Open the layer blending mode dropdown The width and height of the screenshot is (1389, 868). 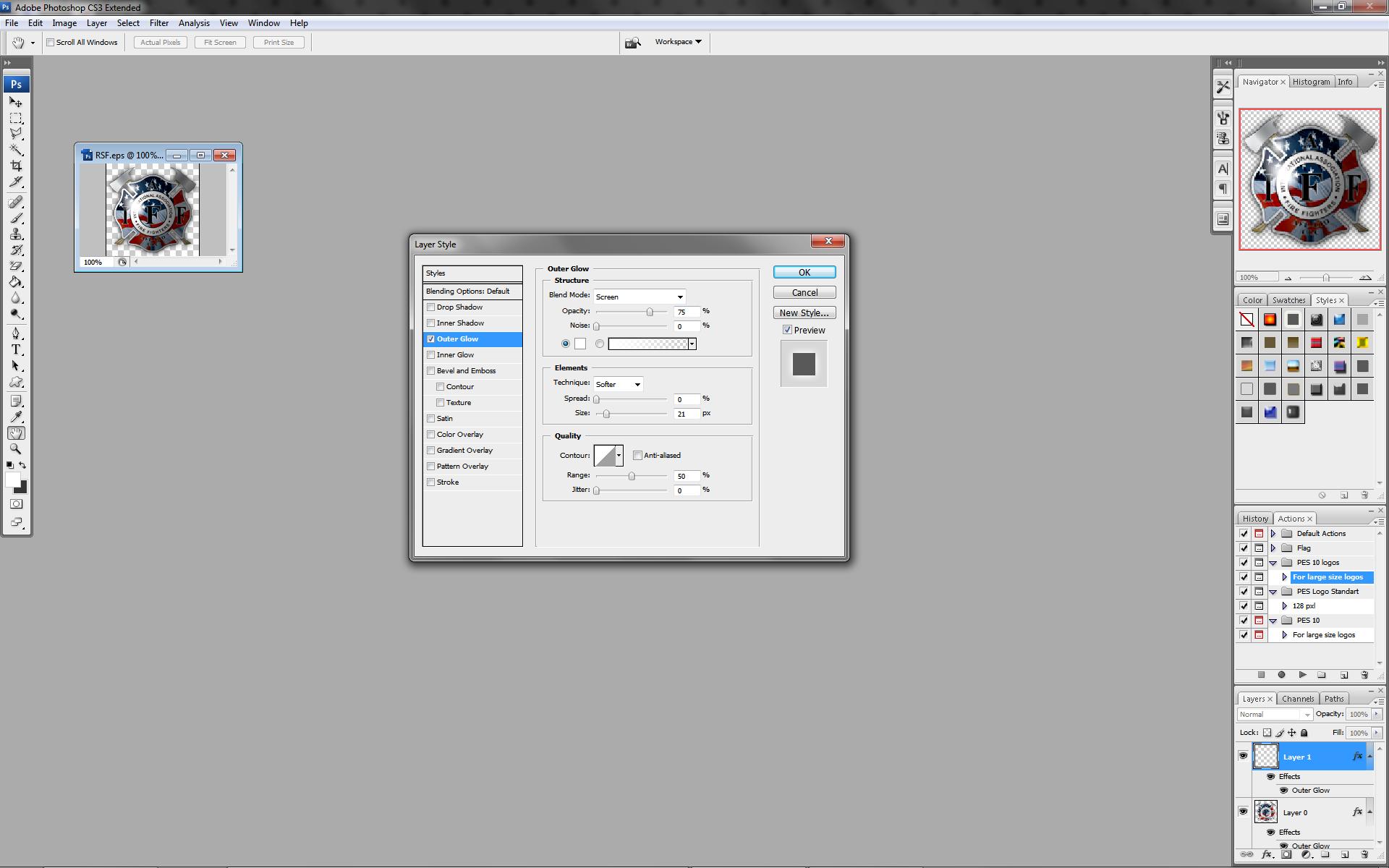point(1275,715)
